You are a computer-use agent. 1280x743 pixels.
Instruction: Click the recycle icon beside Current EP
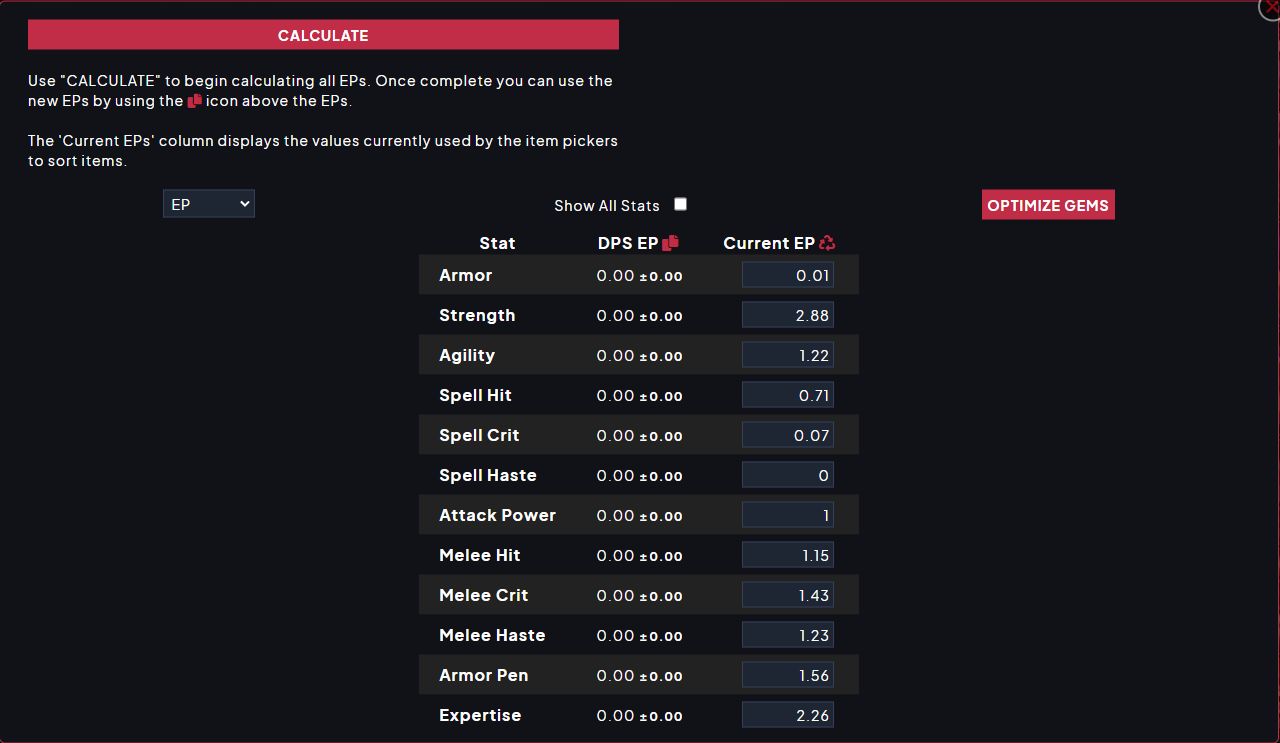[827, 243]
